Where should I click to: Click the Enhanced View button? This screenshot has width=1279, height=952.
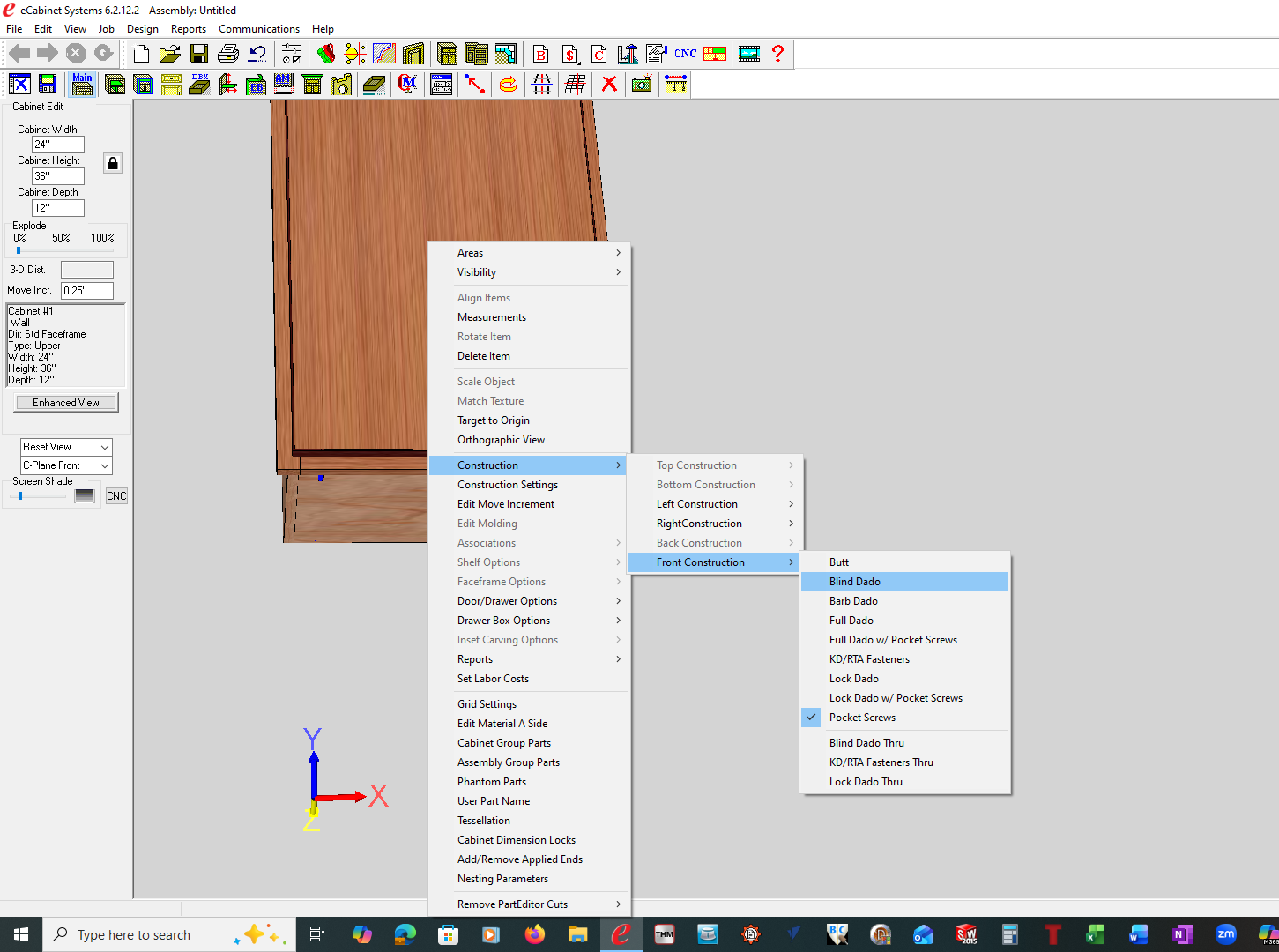[66, 403]
